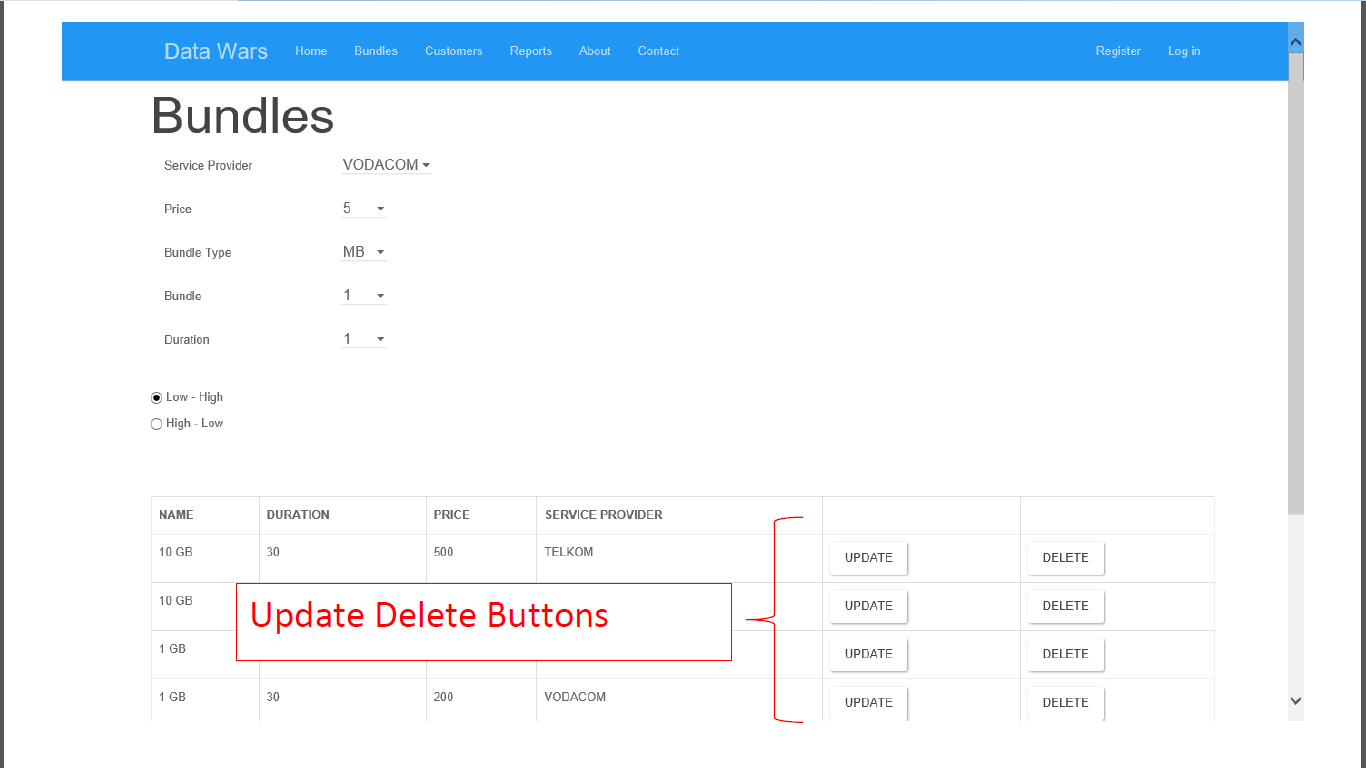Expand the Bundle dropdown
The height and width of the screenshot is (768, 1366).
[x=364, y=296]
